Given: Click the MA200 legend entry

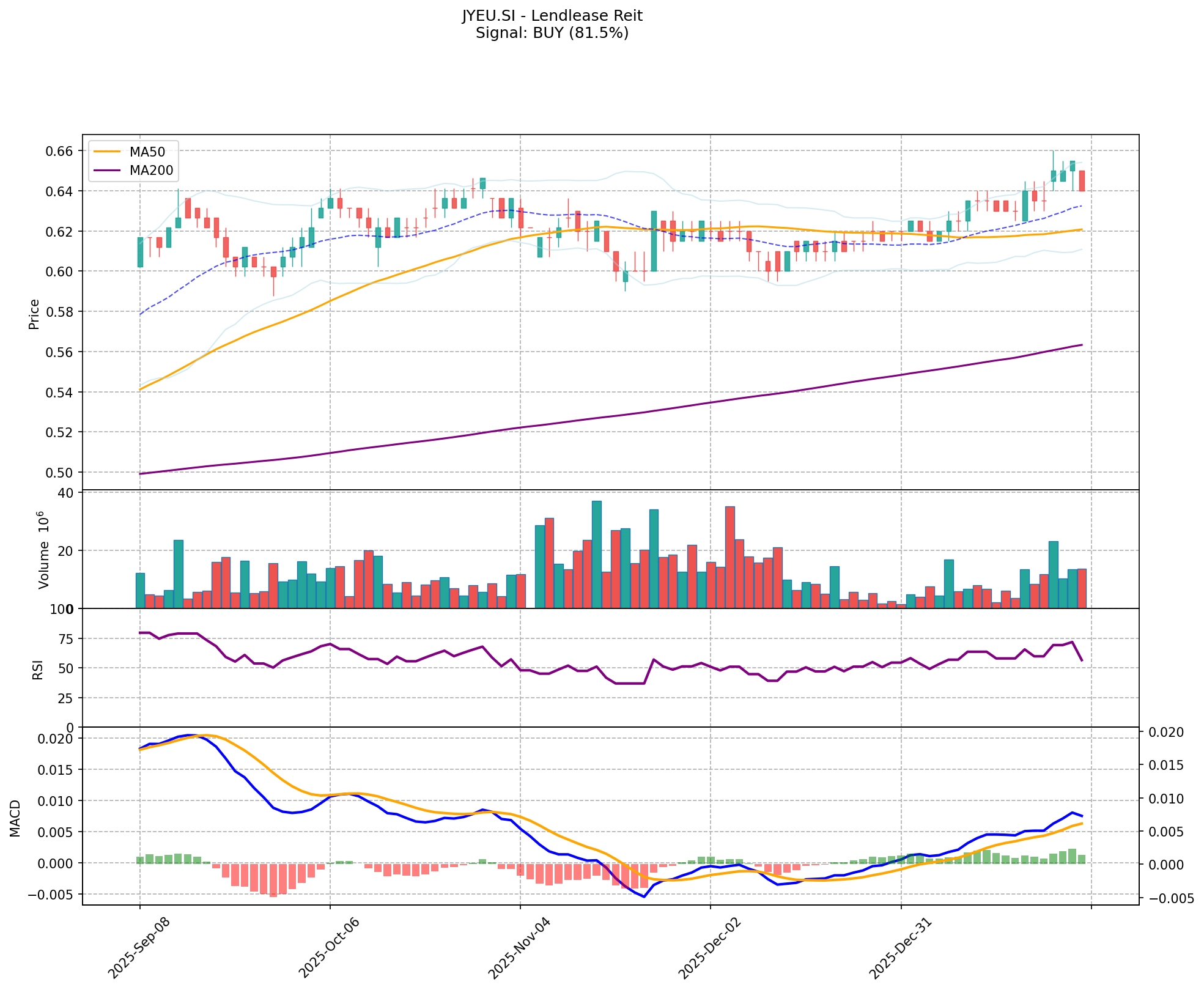Looking at the screenshot, I should (151, 171).
